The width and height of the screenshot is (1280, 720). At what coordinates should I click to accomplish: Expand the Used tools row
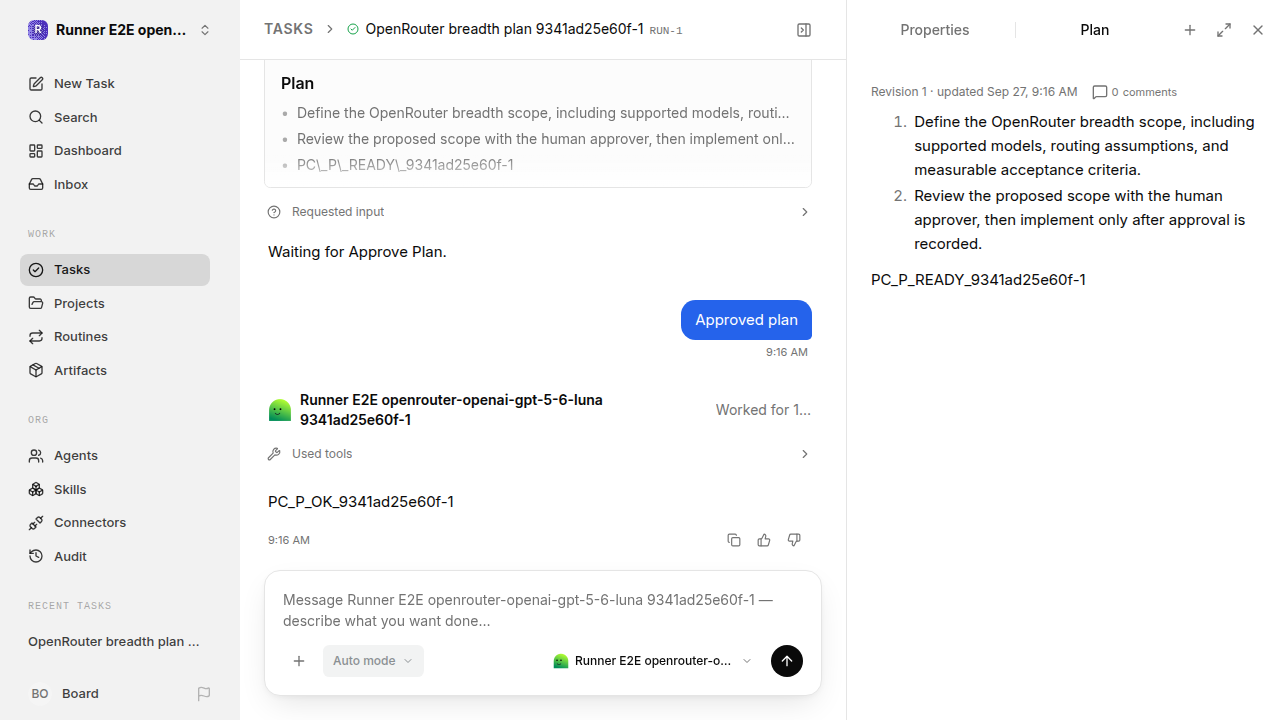click(x=539, y=454)
